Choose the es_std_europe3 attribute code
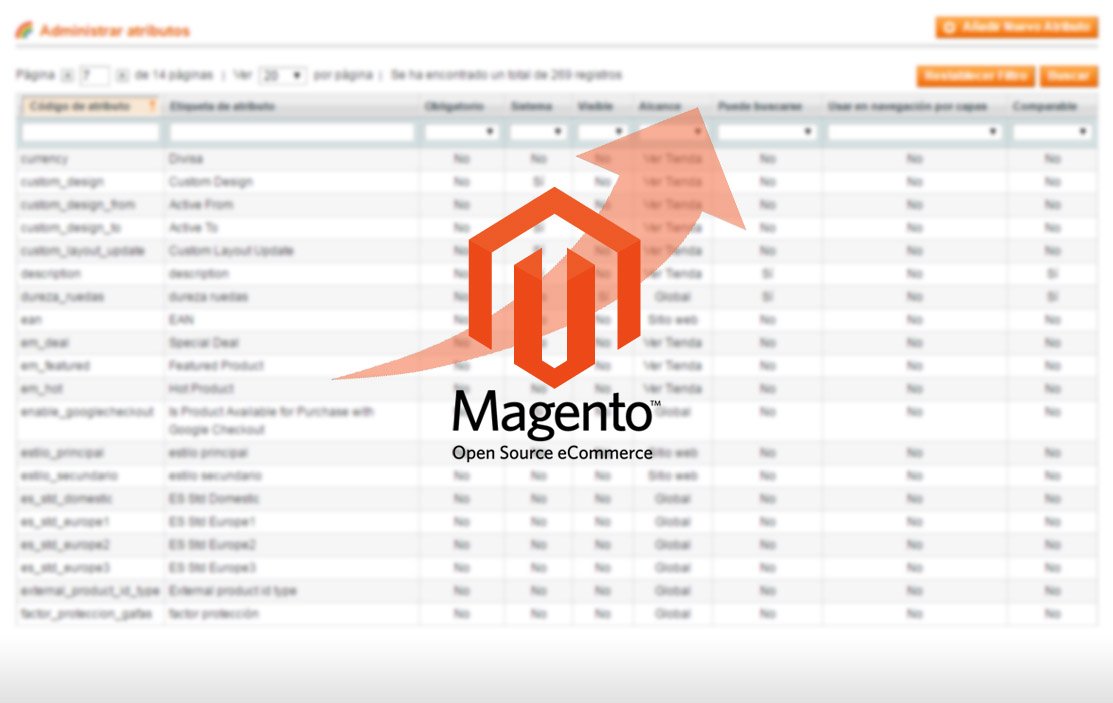The height and width of the screenshot is (703, 1113). coord(65,568)
